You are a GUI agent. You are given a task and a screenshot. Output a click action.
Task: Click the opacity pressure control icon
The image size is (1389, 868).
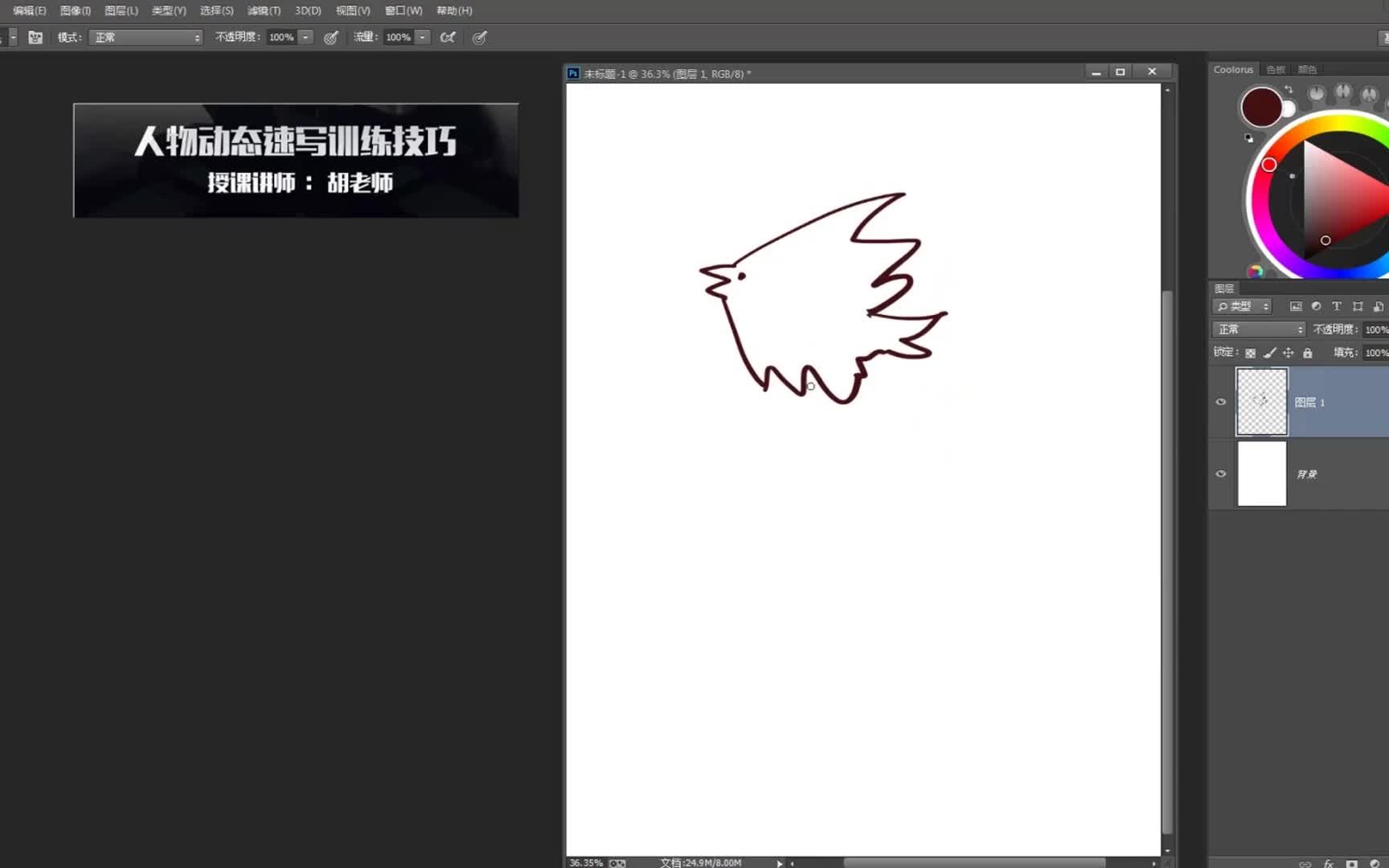pyautogui.click(x=330, y=37)
